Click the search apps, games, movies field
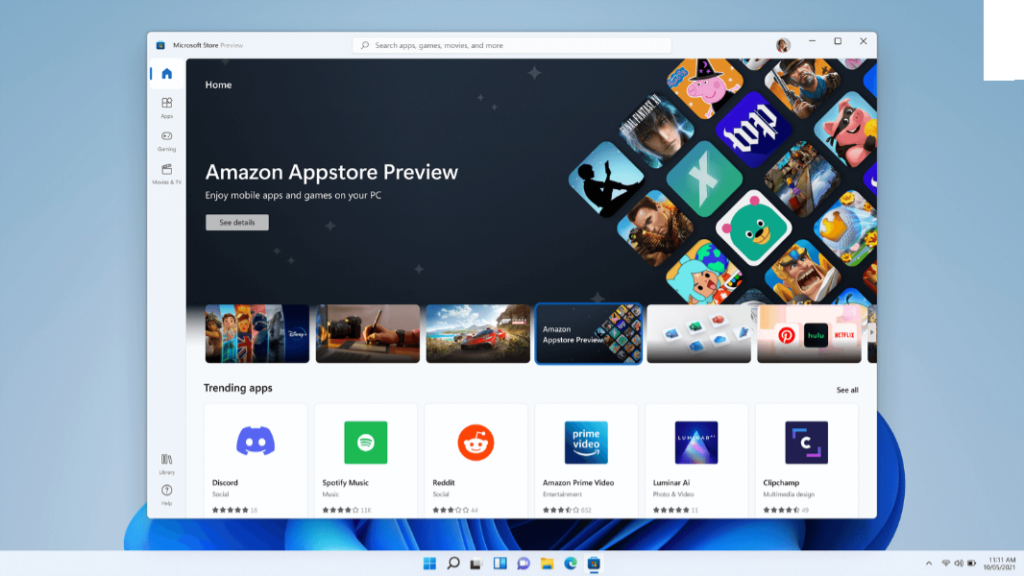This screenshot has width=1024, height=576. [511, 45]
